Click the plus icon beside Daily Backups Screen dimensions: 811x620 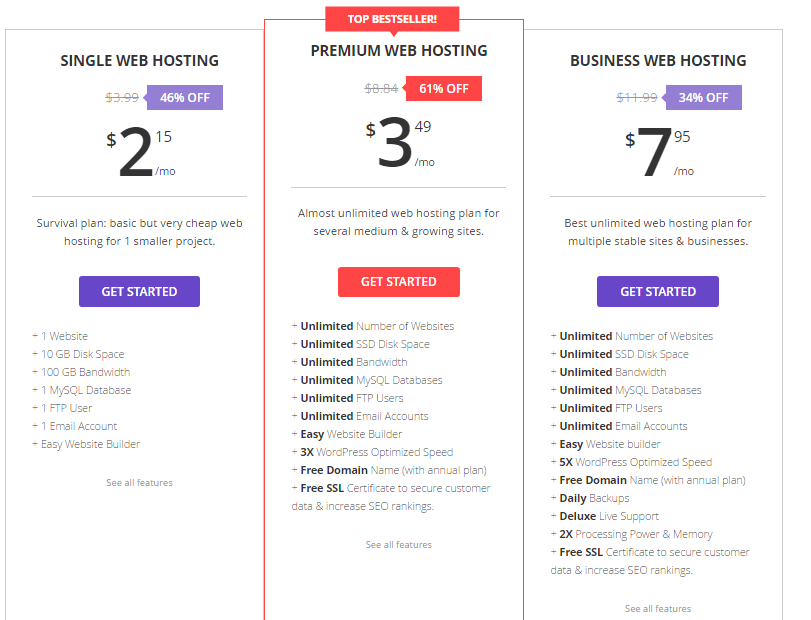[553, 497]
